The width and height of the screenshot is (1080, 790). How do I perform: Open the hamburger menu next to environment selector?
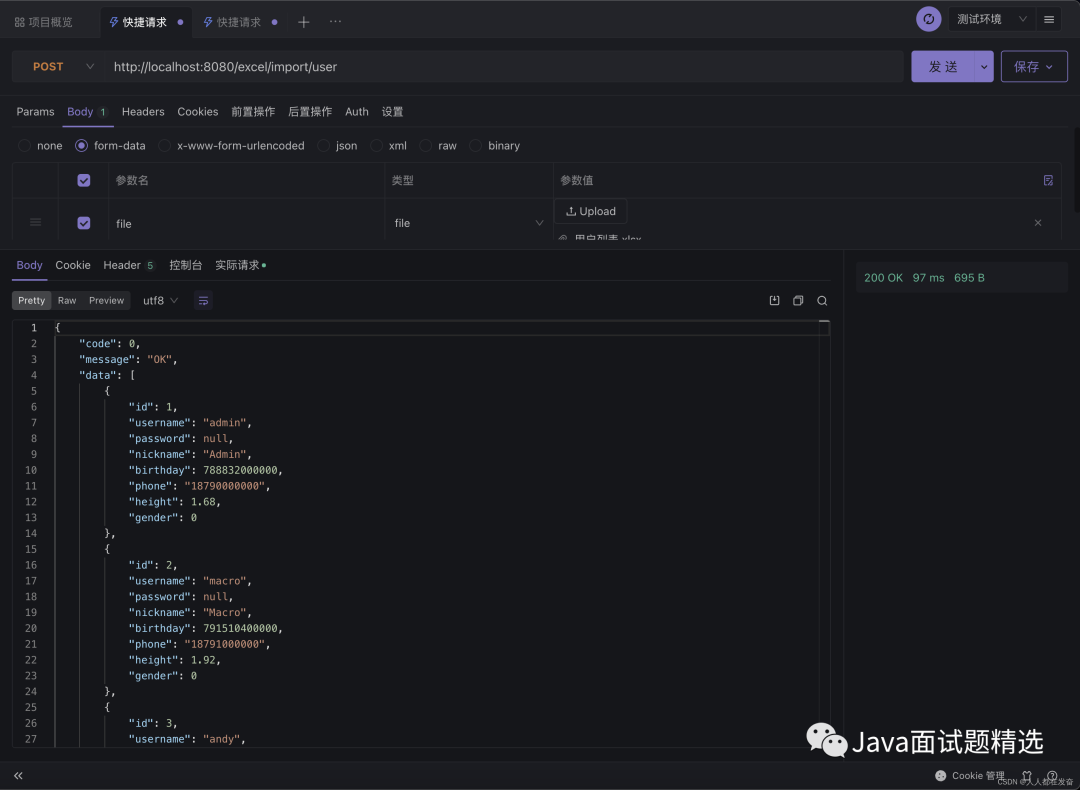pos(1048,19)
